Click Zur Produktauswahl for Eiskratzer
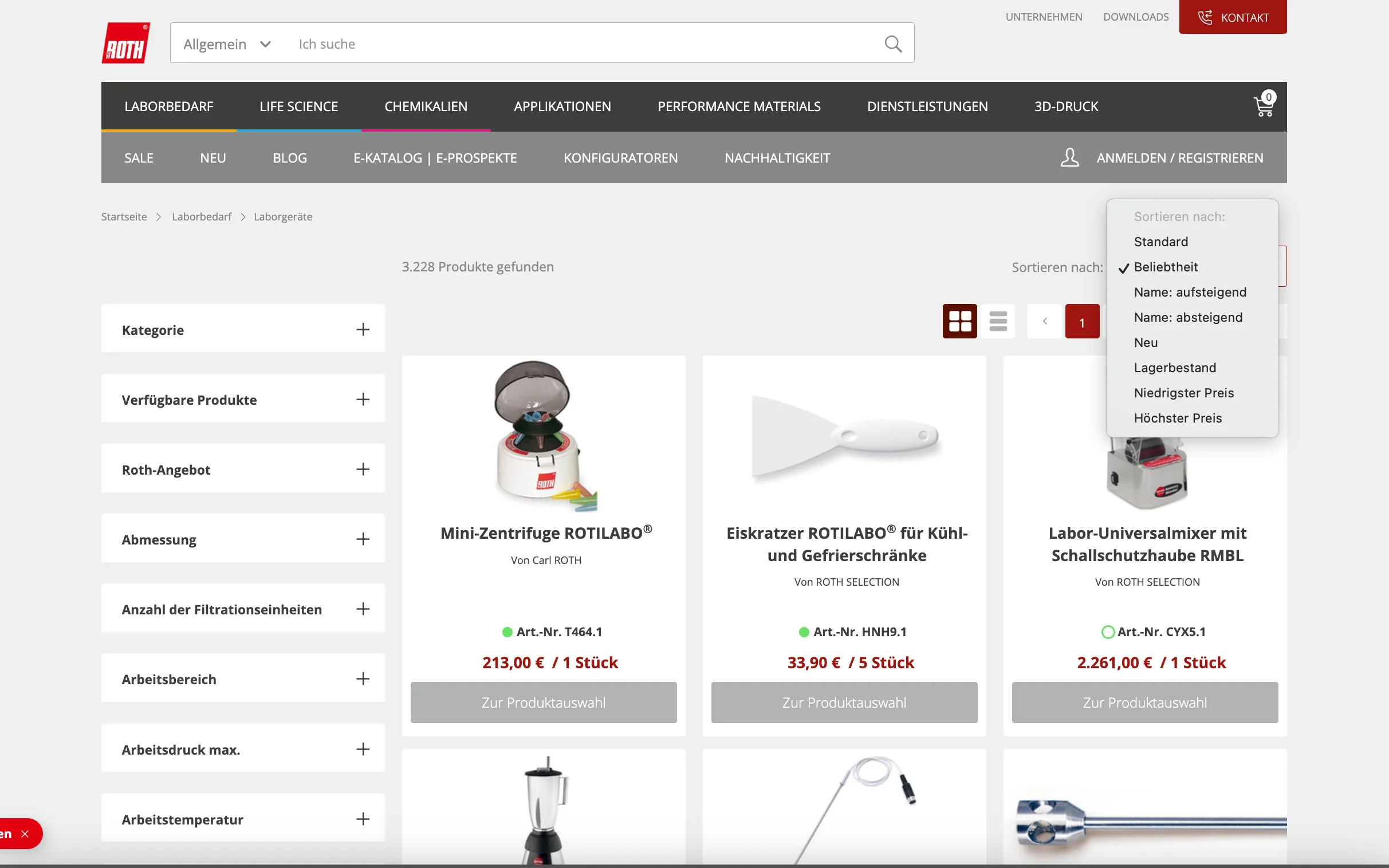The width and height of the screenshot is (1389, 868). pyautogui.click(x=844, y=703)
